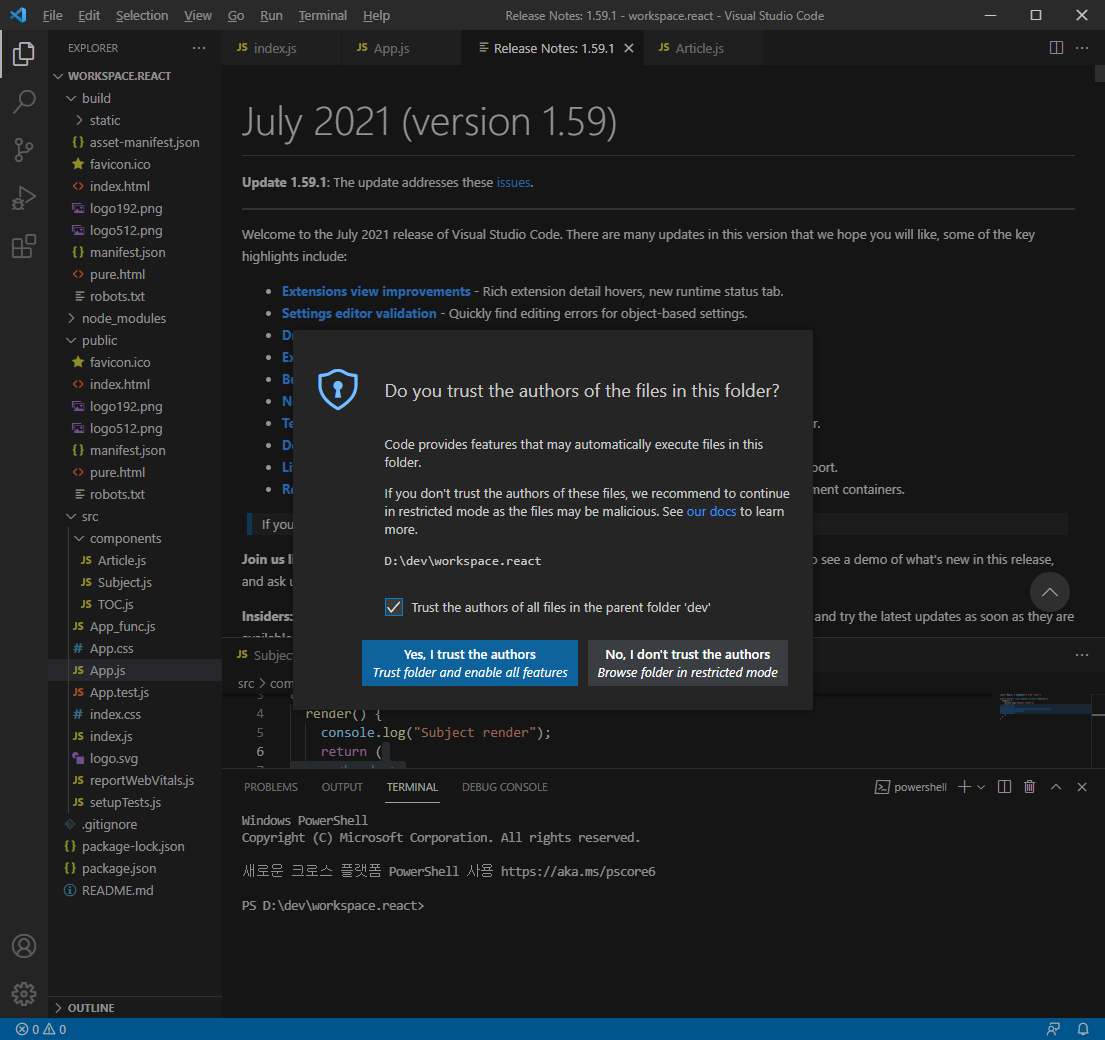1105x1040 pixels.
Task: Click the release notes vertical scrollbar
Action: click(x=1099, y=73)
